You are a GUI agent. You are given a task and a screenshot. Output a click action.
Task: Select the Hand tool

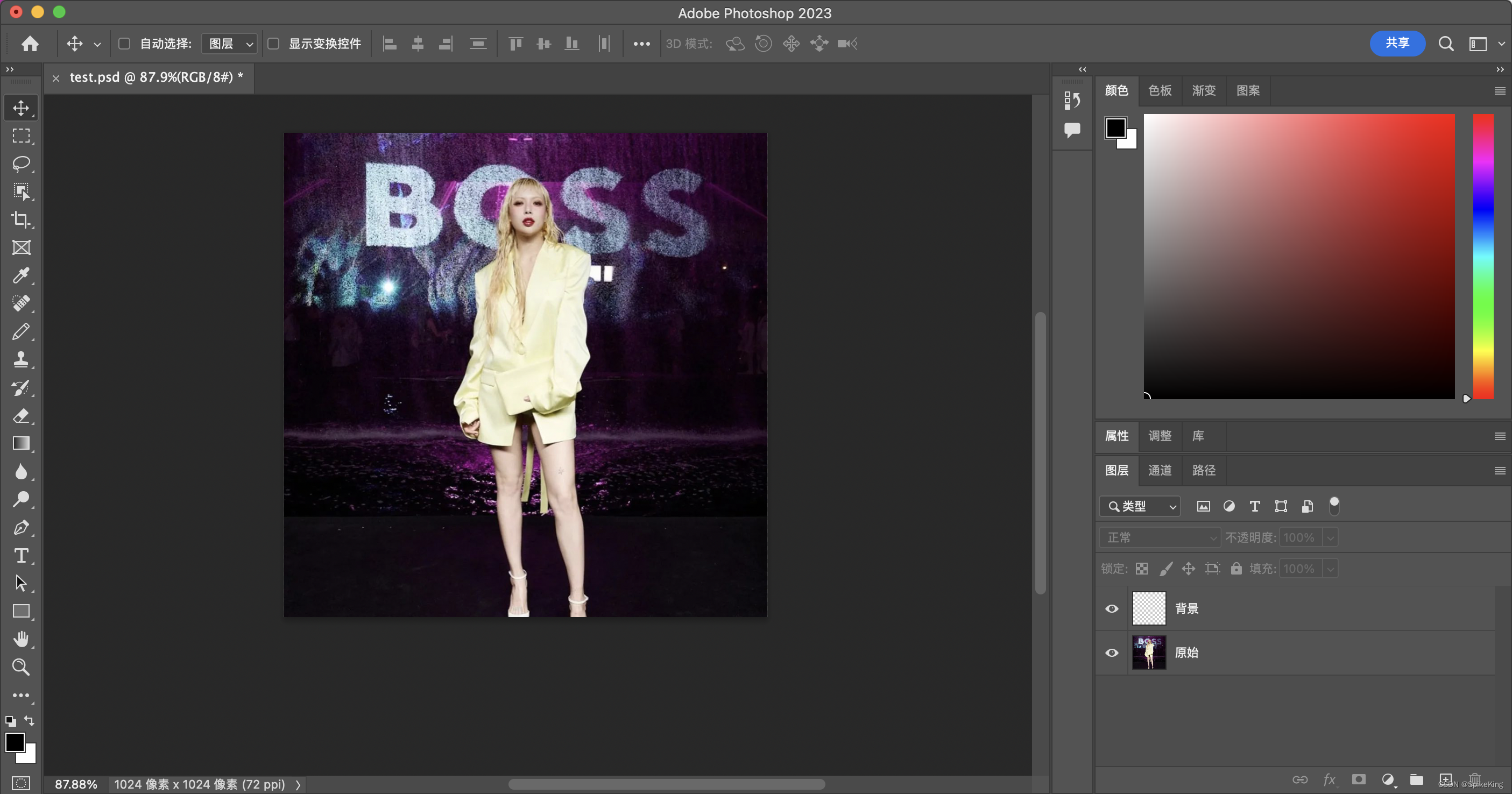click(x=21, y=639)
